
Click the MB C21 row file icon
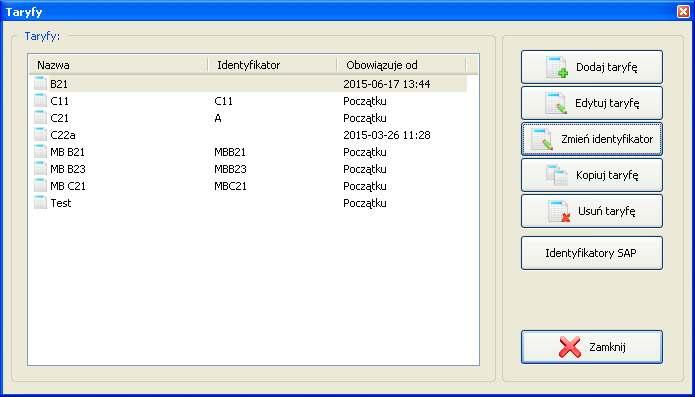pos(40,186)
